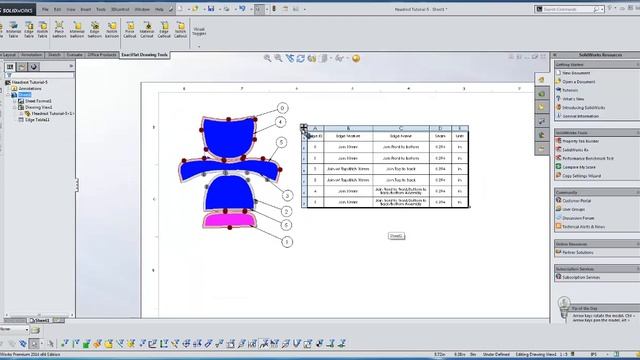Open View Palette tab in task pane
This screenshot has width=640, height=360.
tap(541, 121)
